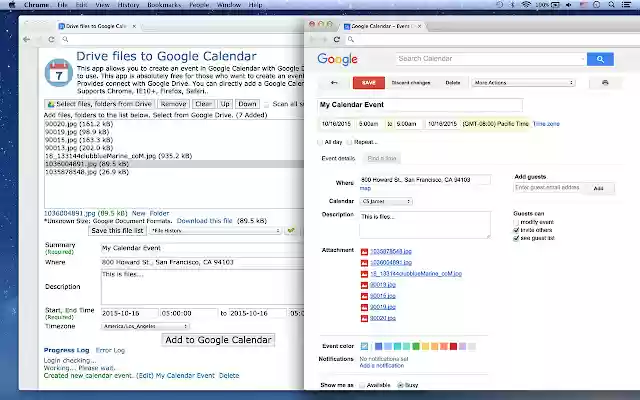Open the People menu
This screenshot has height=400, width=640.
click(x=199, y=5)
